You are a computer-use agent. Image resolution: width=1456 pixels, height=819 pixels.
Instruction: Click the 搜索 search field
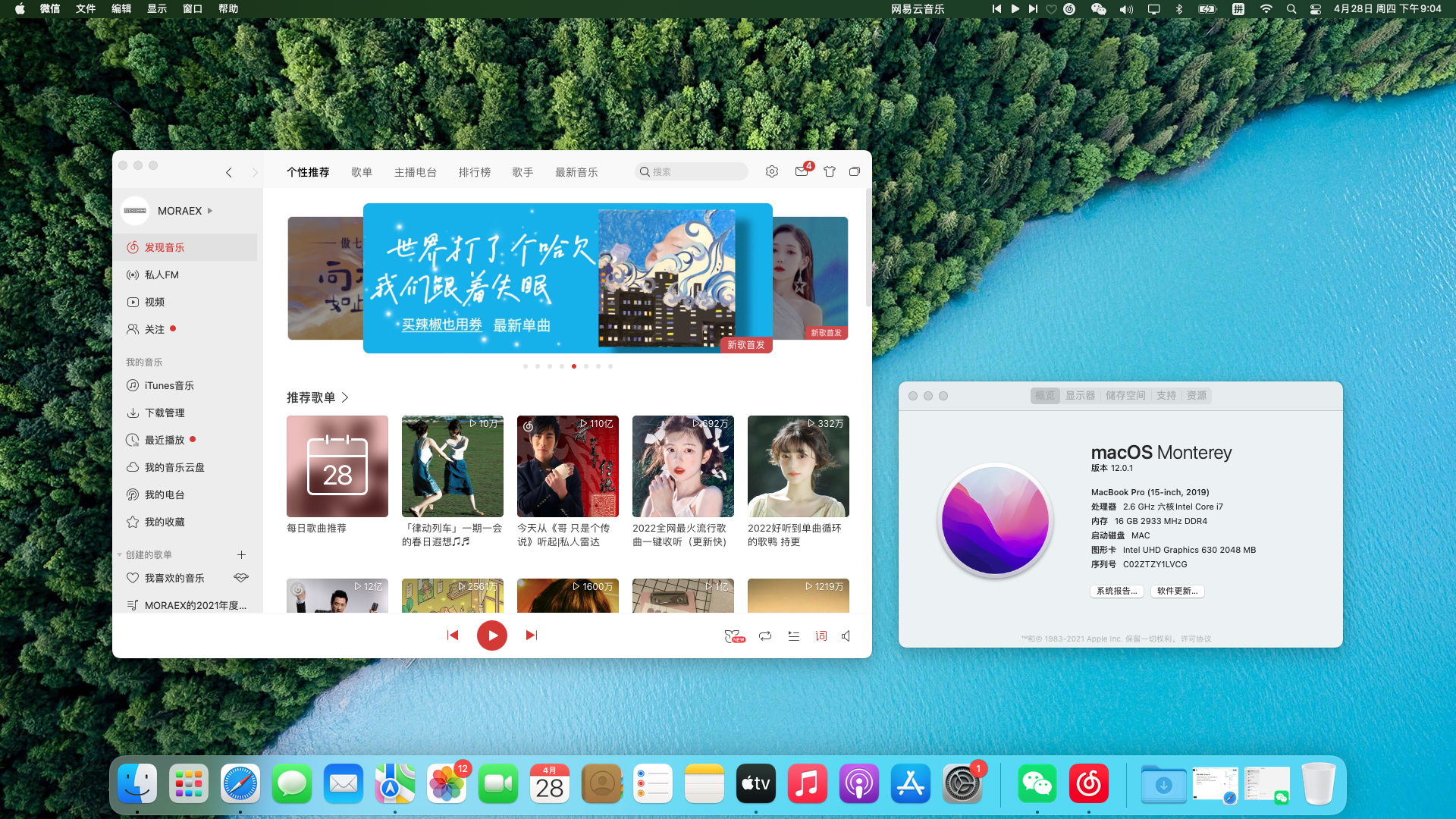[692, 172]
